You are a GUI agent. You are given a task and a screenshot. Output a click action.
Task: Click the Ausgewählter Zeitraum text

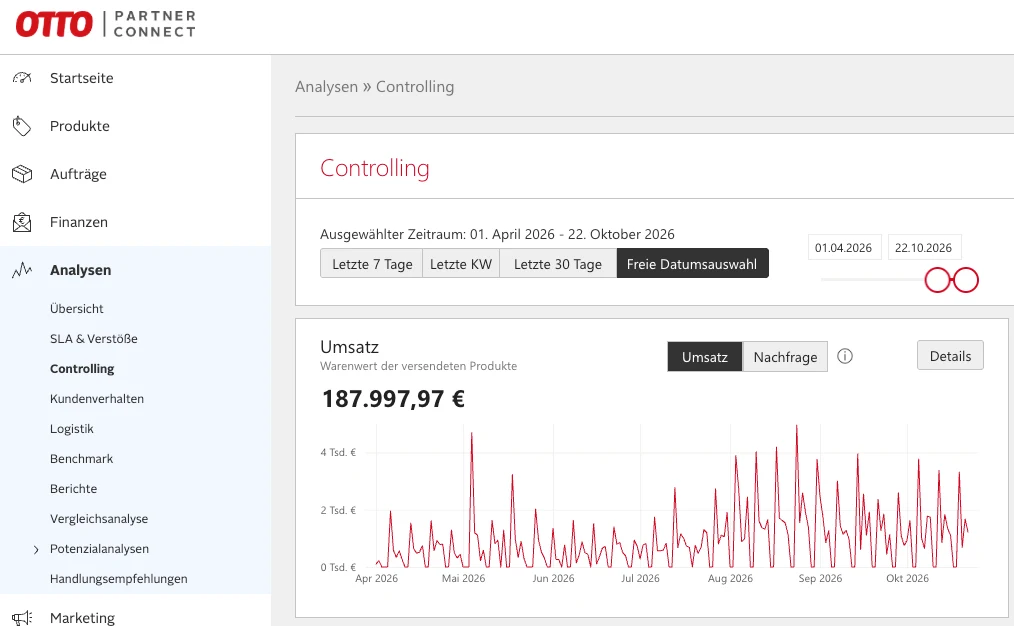[x=497, y=233]
